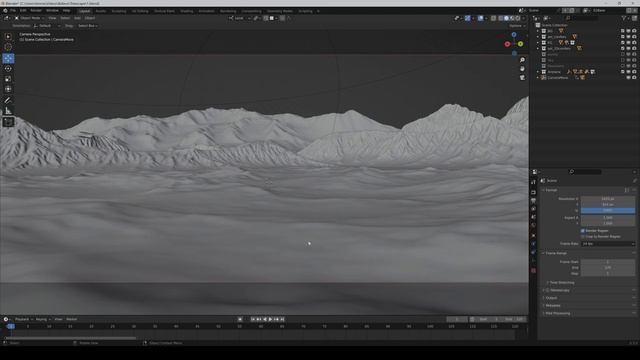The height and width of the screenshot is (360, 640).
Task: Open the Output properties tab
Action: click(533, 200)
